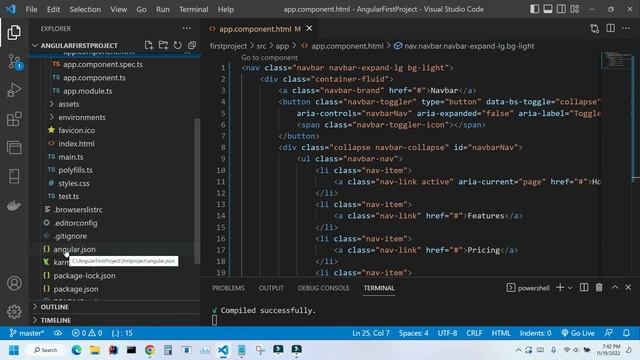Open the Extensions view
The image size is (640, 360).
14,119
